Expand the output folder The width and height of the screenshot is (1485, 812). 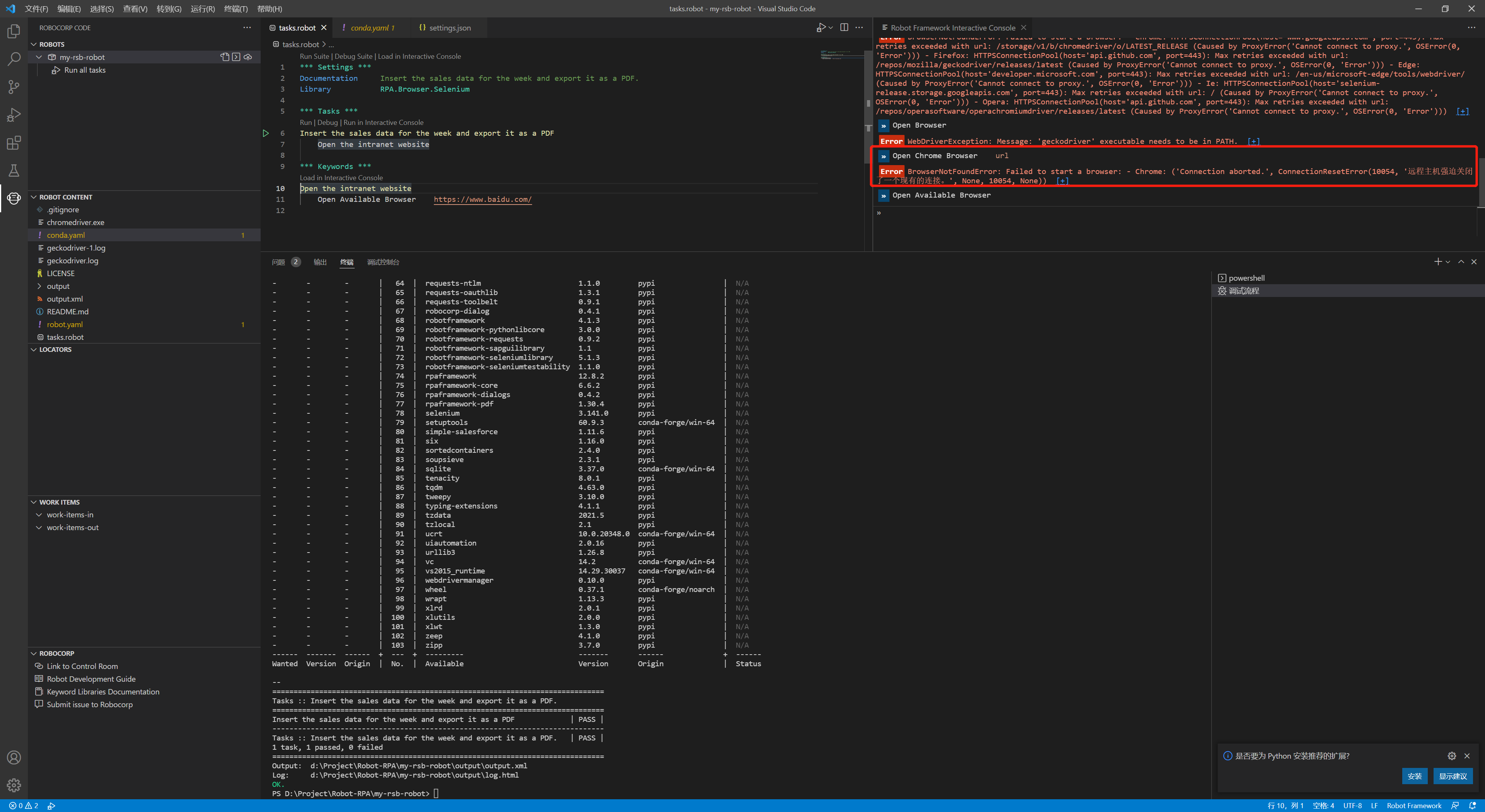click(58, 287)
